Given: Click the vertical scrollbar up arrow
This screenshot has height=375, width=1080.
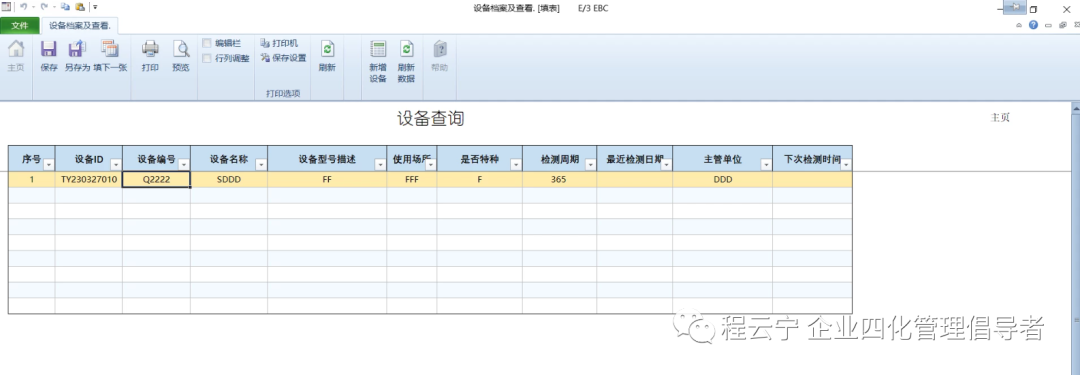Looking at the screenshot, I should tap(1075, 109).
